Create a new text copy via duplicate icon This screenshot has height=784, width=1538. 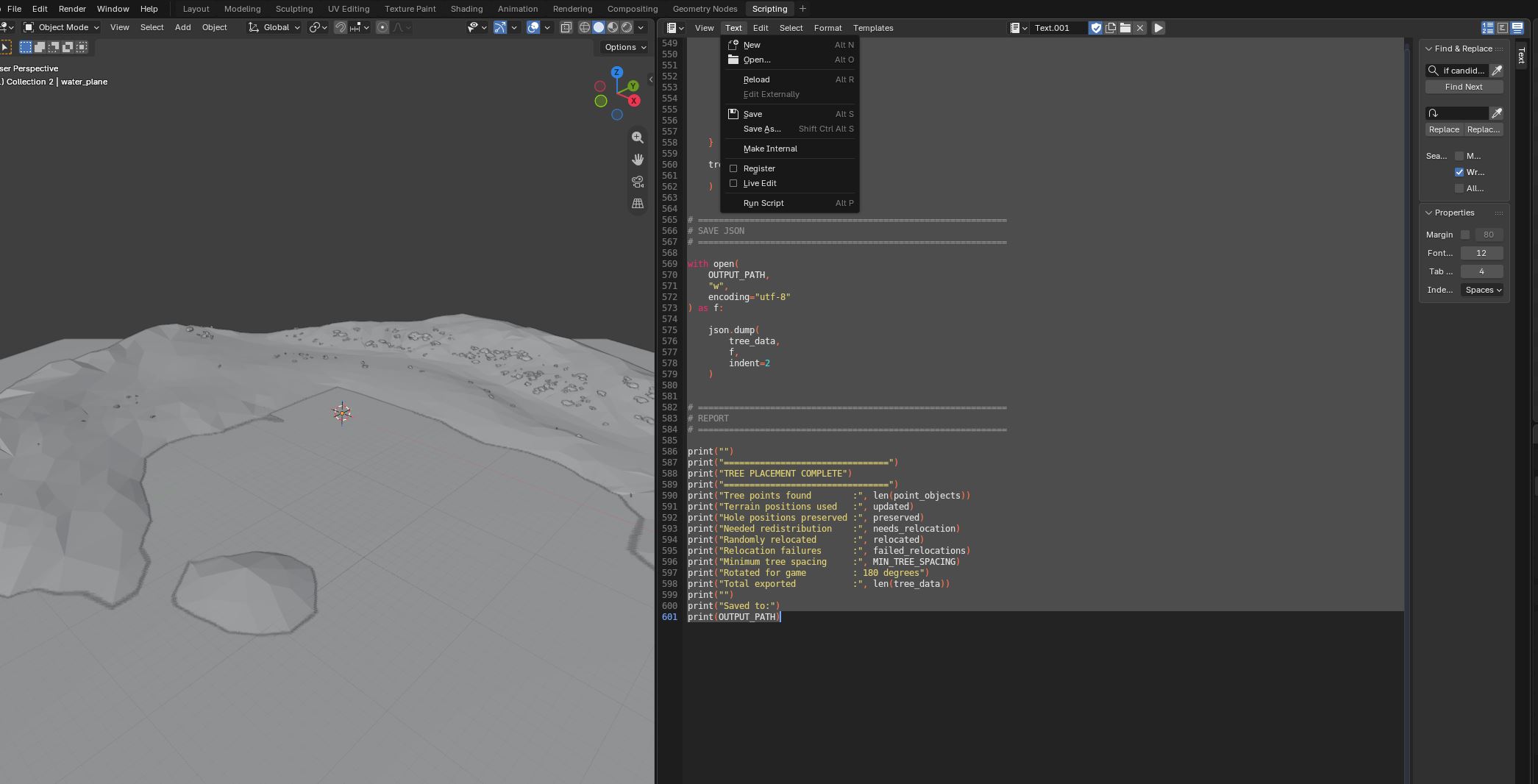pyautogui.click(x=1111, y=28)
